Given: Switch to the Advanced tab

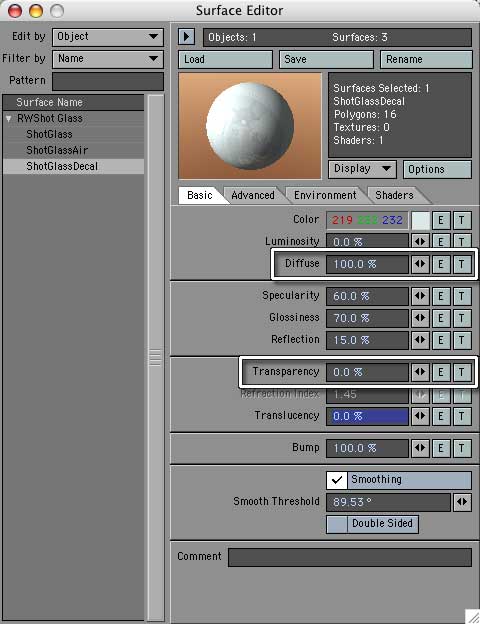Looking at the screenshot, I should coord(253,195).
